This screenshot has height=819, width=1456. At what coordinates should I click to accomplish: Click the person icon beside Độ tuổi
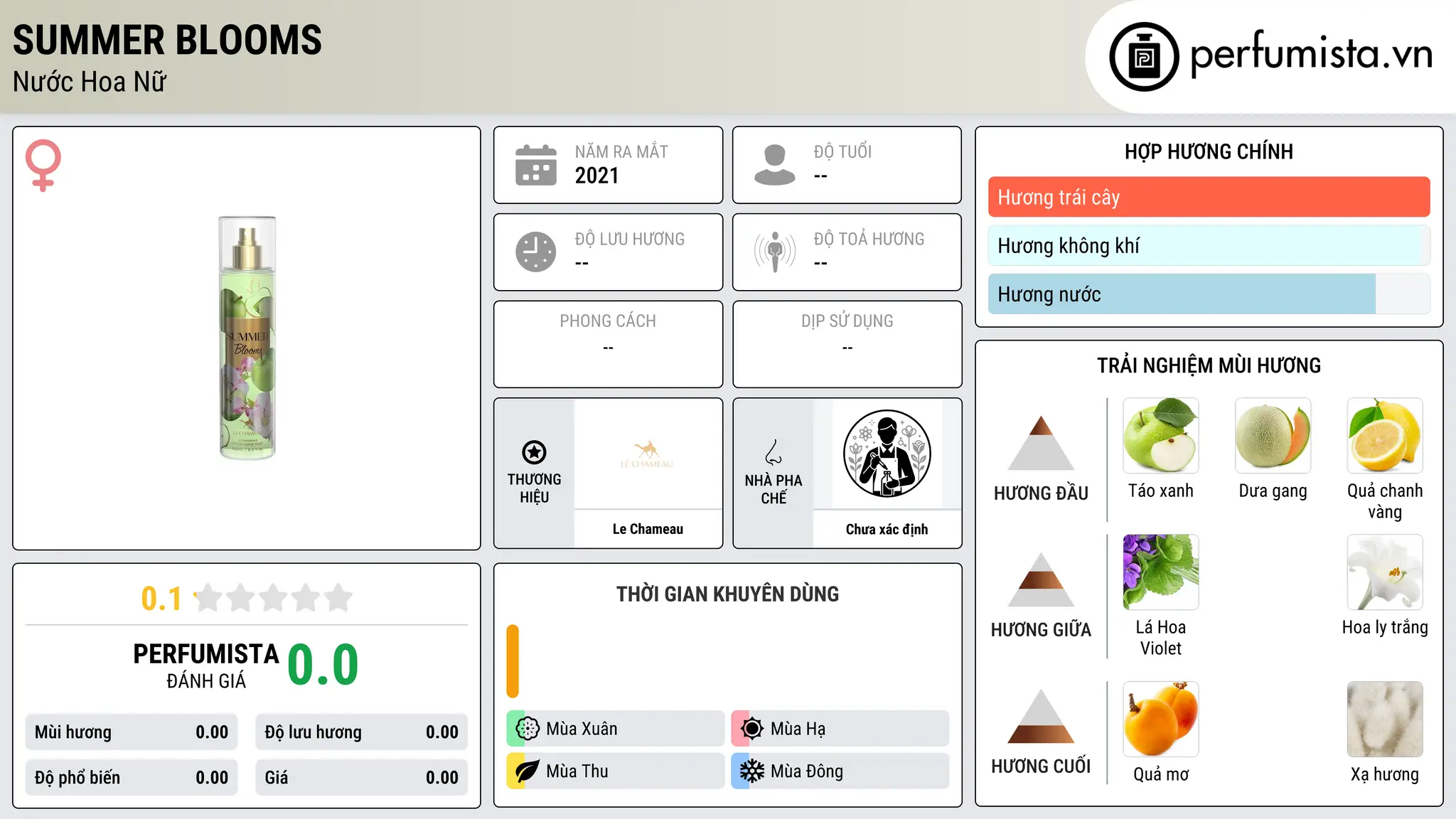point(775,165)
